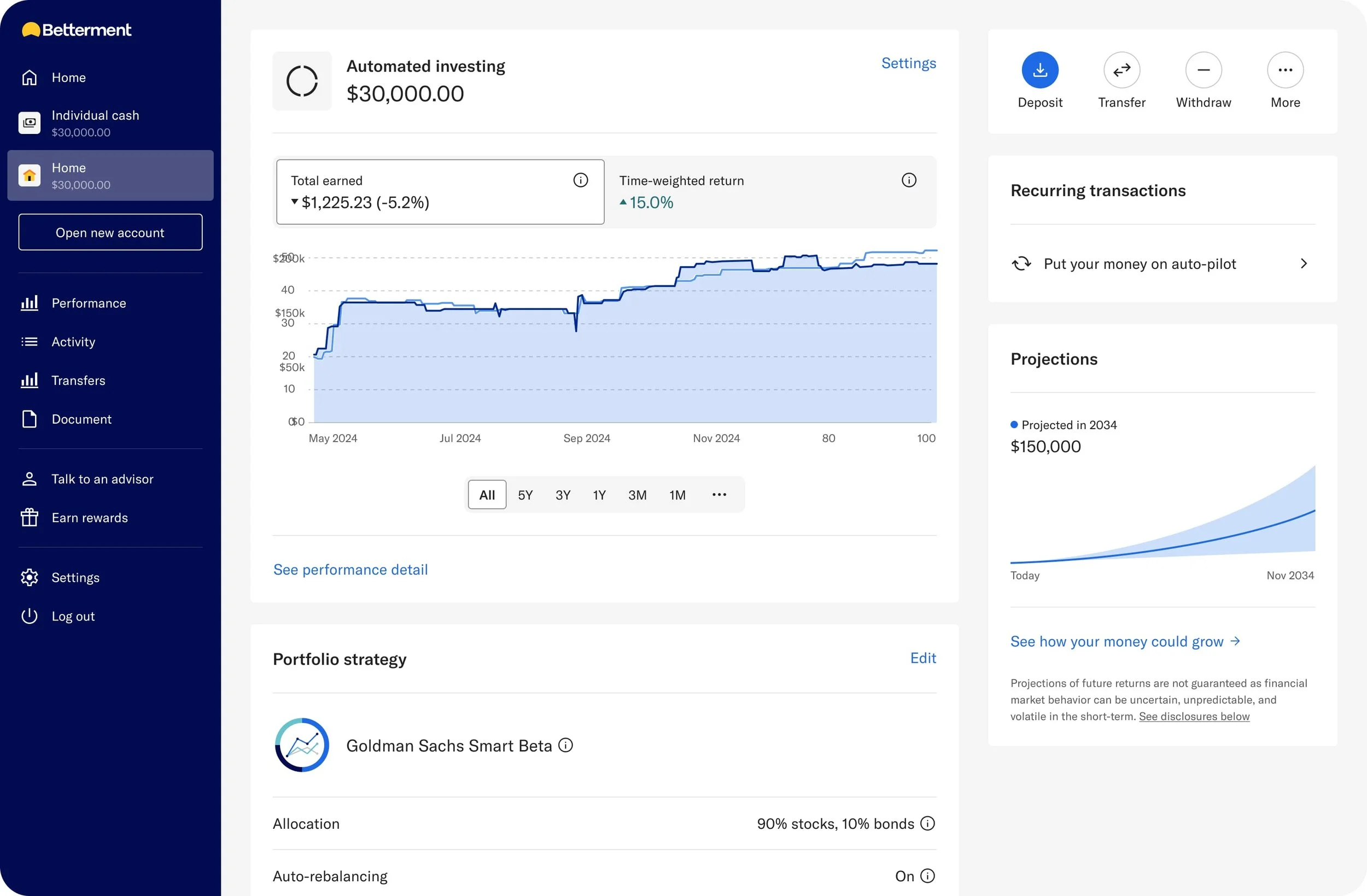Expand more time range options ellipsis
The width and height of the screenshot is (1367, 896).
[719, 495]
